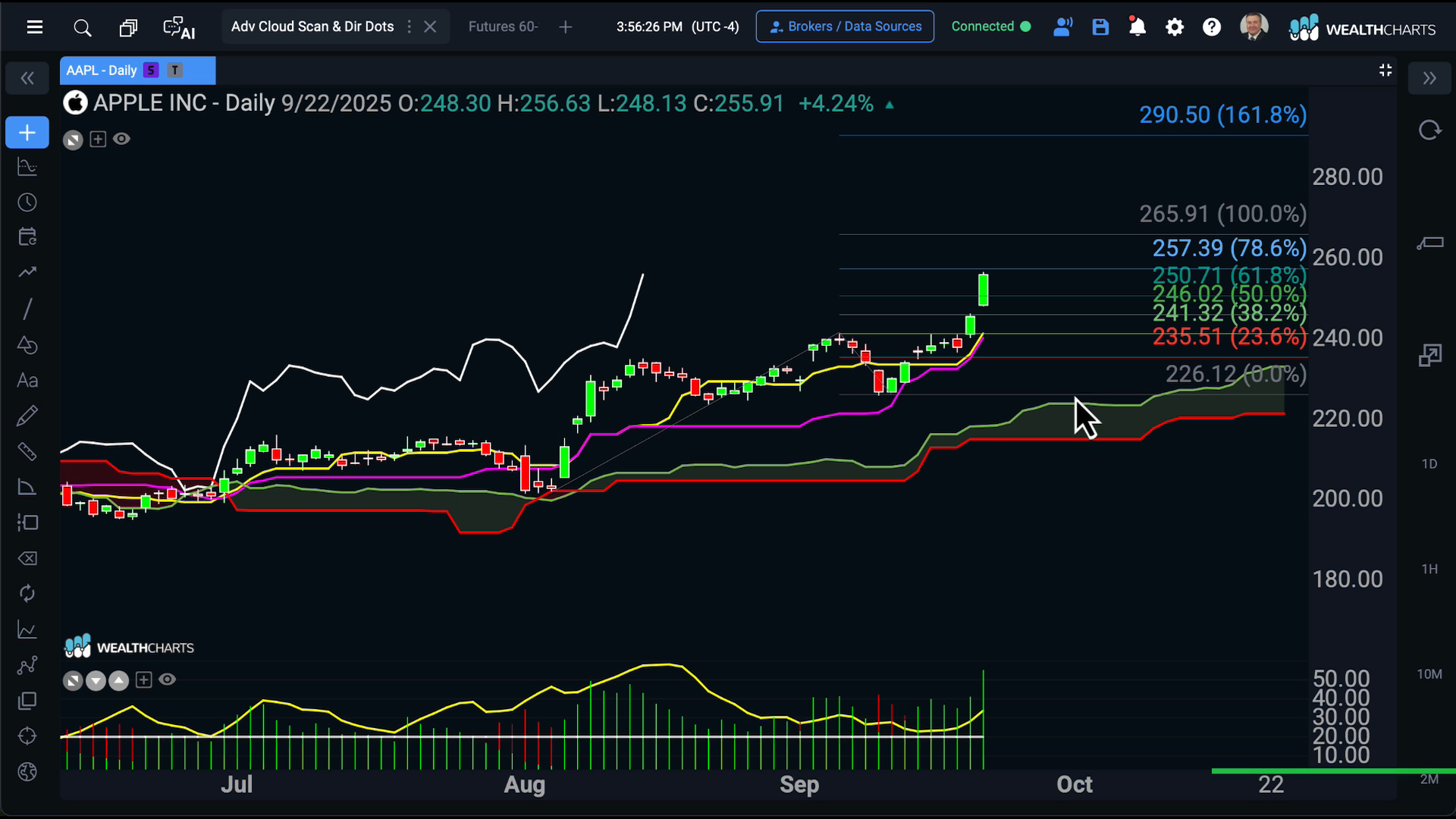The image size is (1456, 819).
Task: Toggle main chart indicator visibility eye
Action: pyautogui.click(x=121, y=139)
